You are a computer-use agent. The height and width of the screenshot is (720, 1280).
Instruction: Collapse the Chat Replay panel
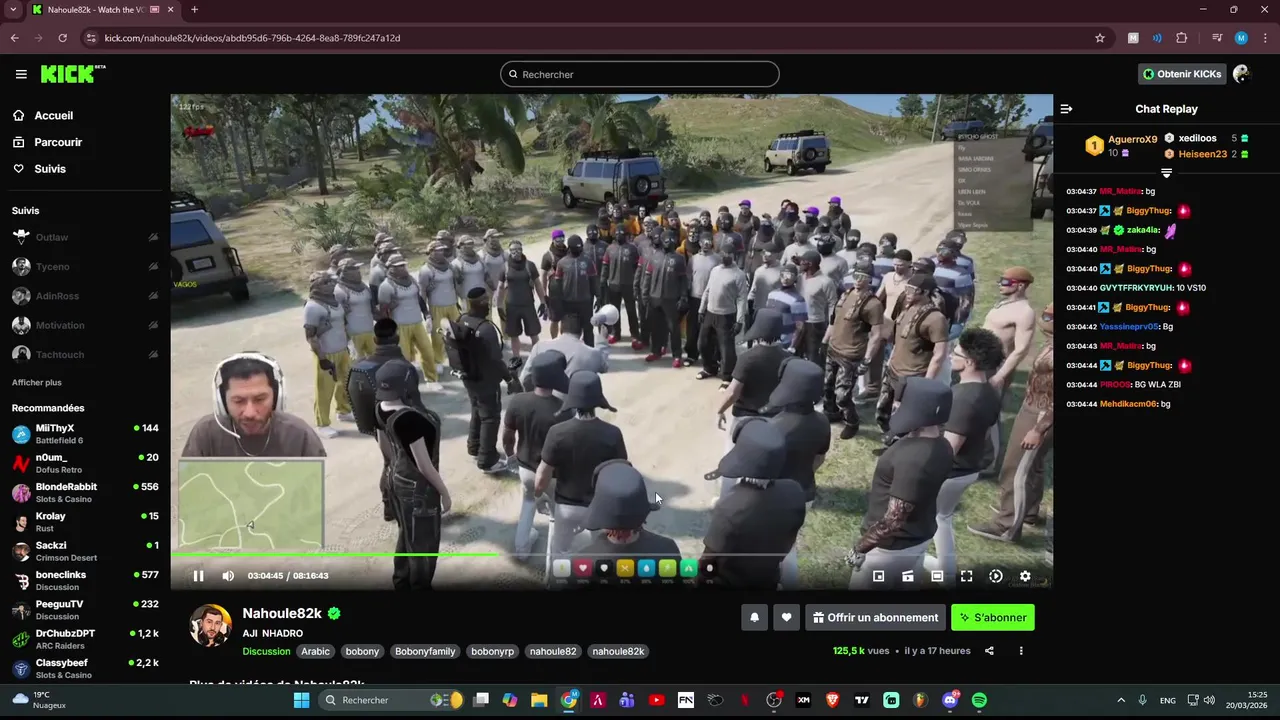1066,109
